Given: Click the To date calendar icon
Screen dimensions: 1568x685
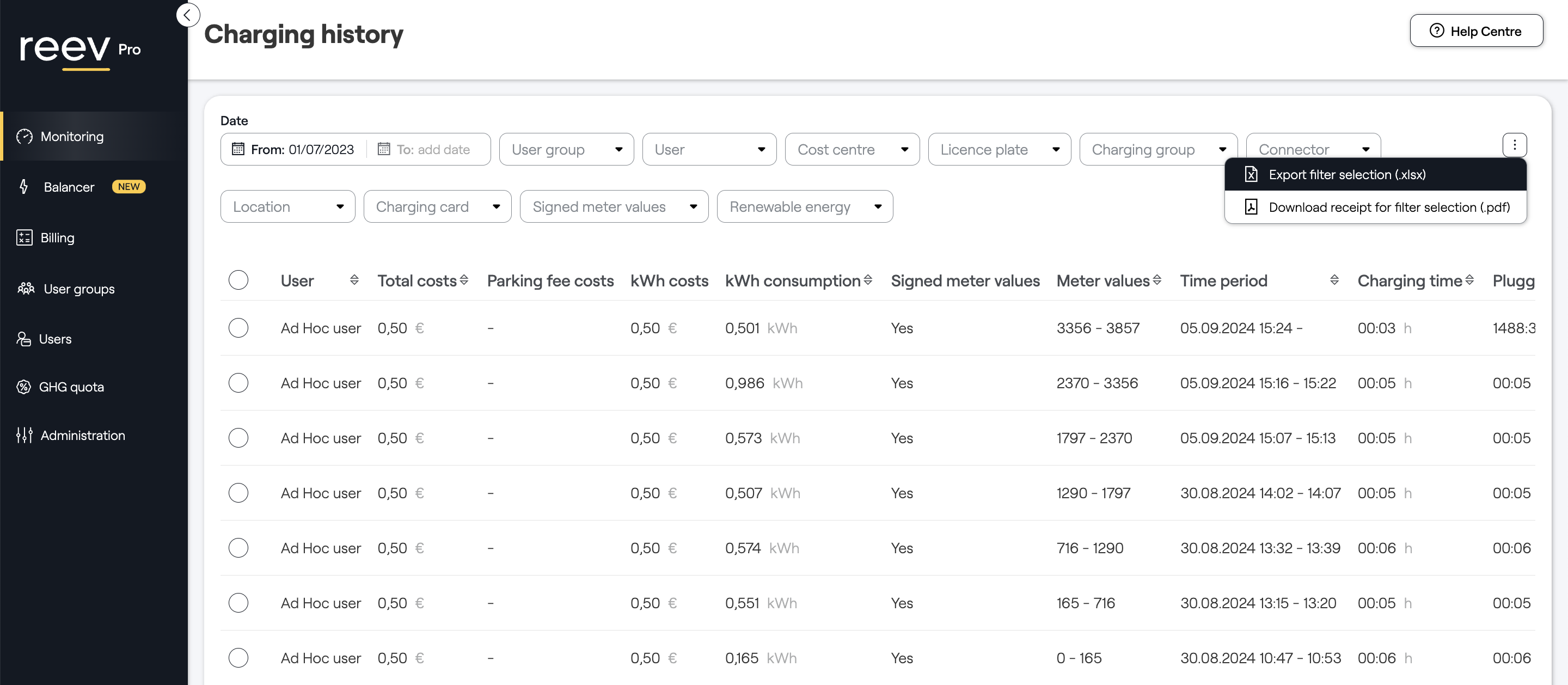Looking at the screenshot, I should click(x=383, y=149).
